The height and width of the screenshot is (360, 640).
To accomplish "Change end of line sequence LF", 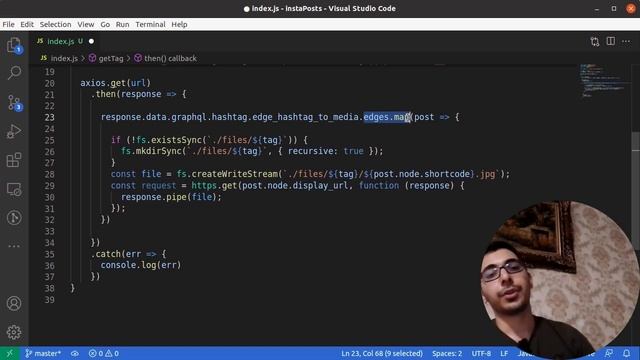I will (x=504, y=353).
